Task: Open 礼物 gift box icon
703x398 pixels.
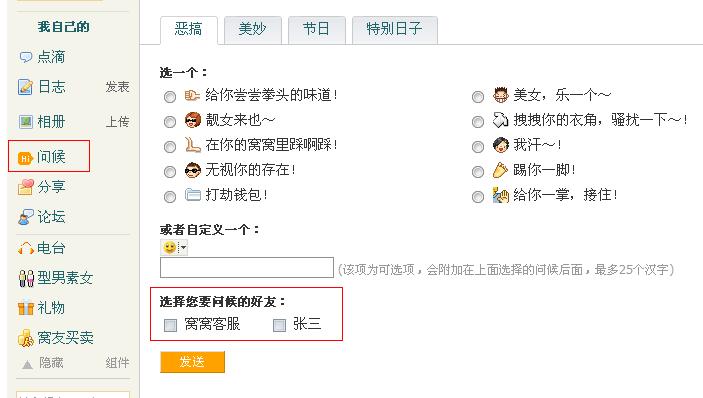Action: tap(26, 308)
